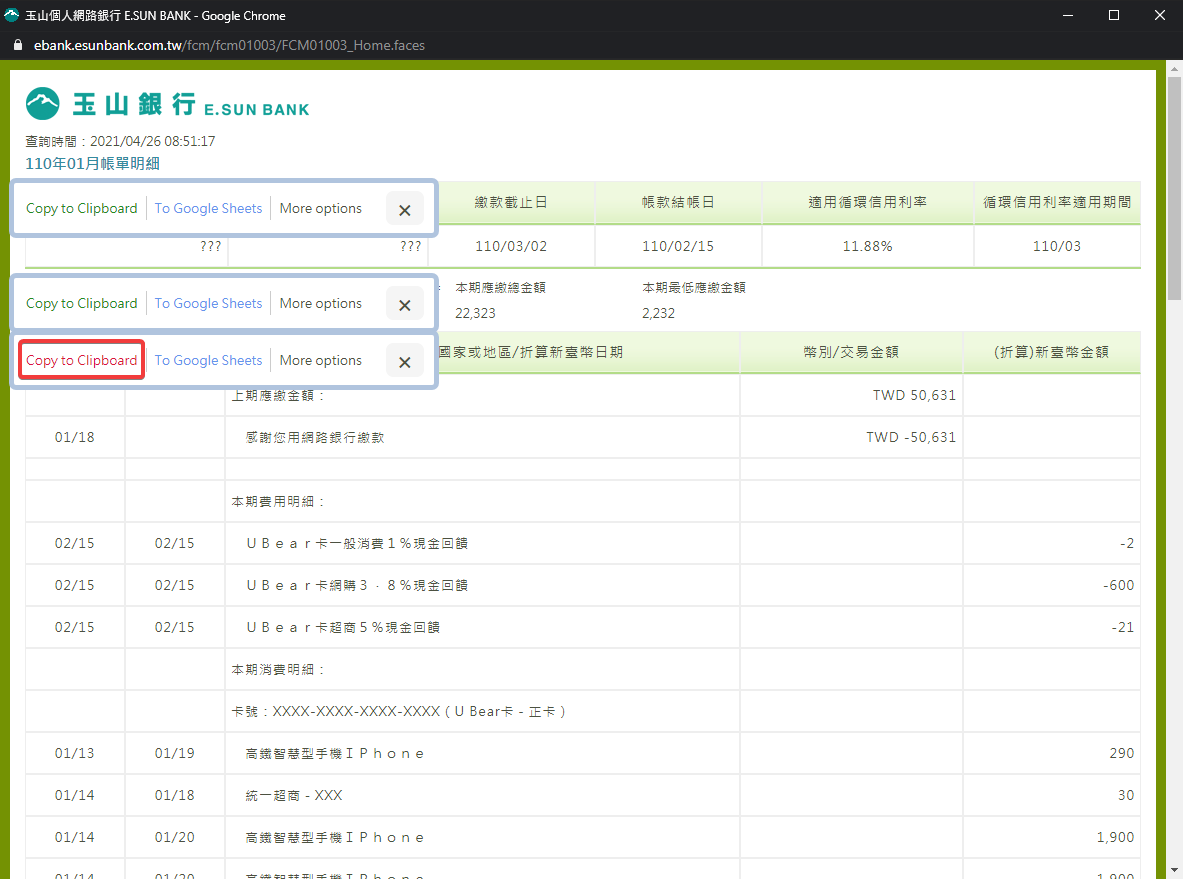This screenshot has width=1183, height=879.
Task: Select the 110/02/15 closing date cell
Action: tap(678, 246)
